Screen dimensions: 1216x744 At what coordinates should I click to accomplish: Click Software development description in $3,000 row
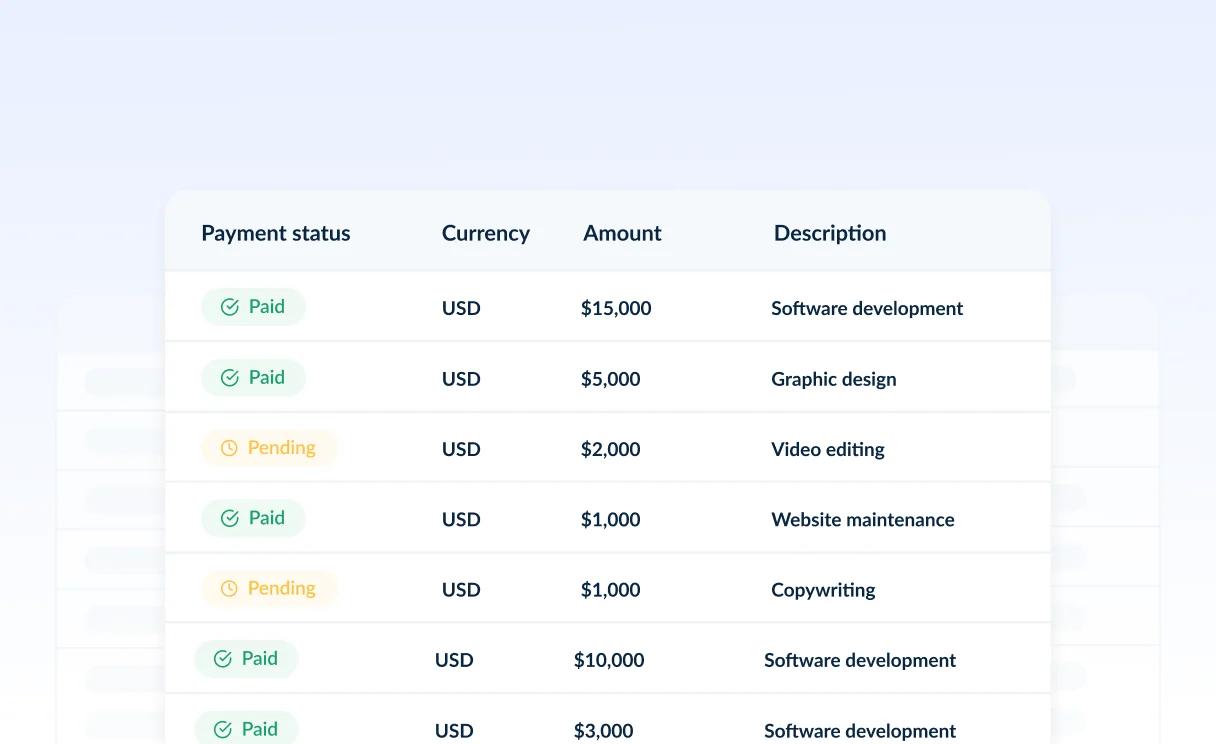860,731
